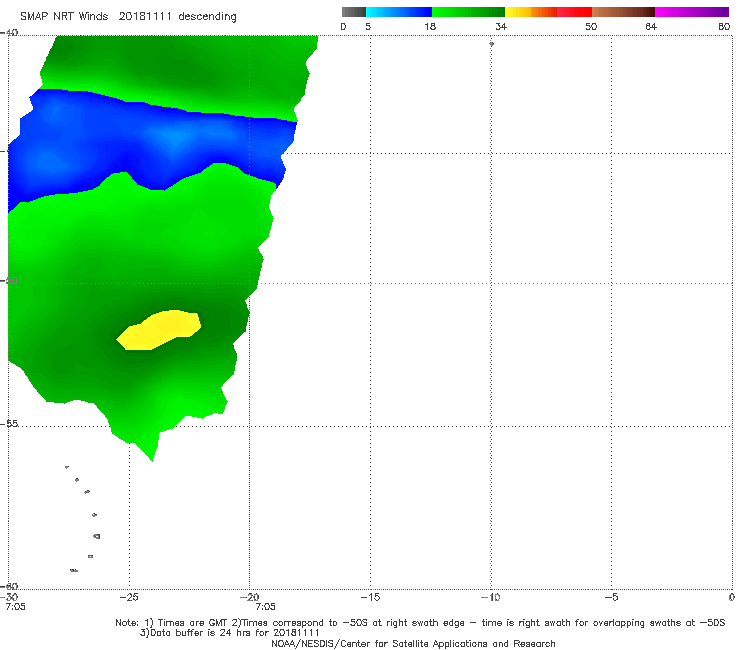This screenshot has height=650, width=740.
Task: Click the longitude label '-15'
Action: point(370,597)
